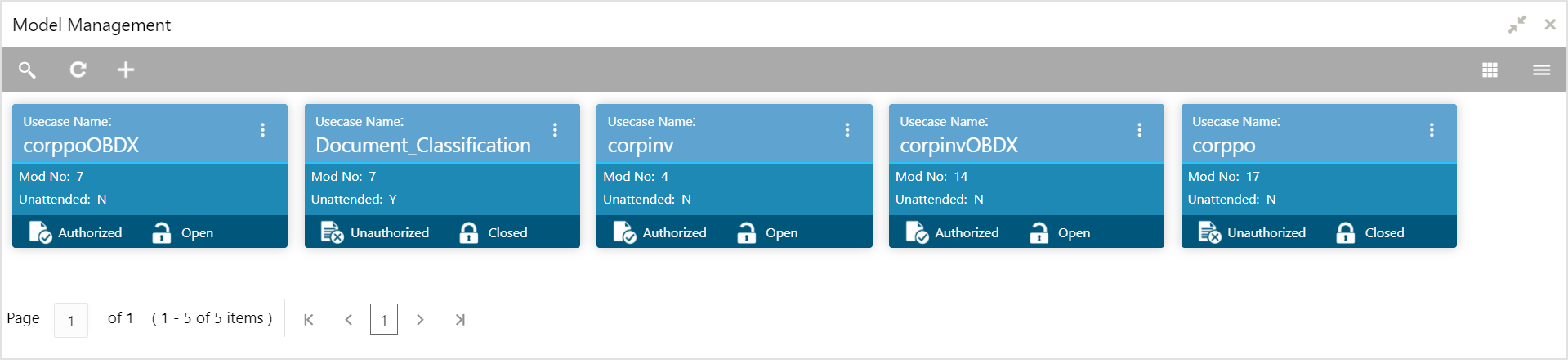Click Mod No: 14 on corpinvOBDX card
Viewport: 1568px width, 360px height.
[x=931, y=177]
